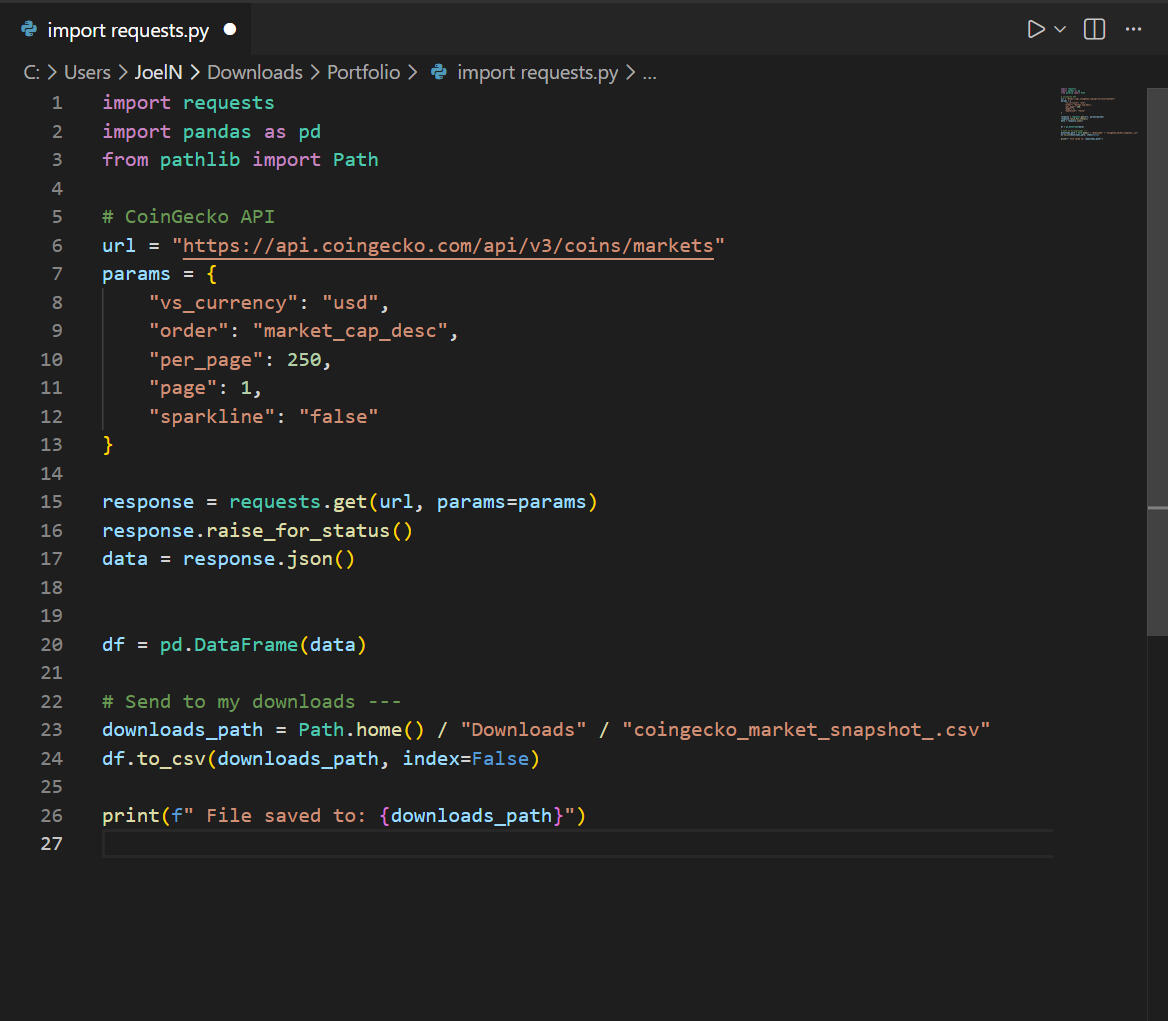The width and height of the screenshot is (1168, 1021).
Task: Click import requests.py in the breadcrumb
Action: tap(538, 72)
